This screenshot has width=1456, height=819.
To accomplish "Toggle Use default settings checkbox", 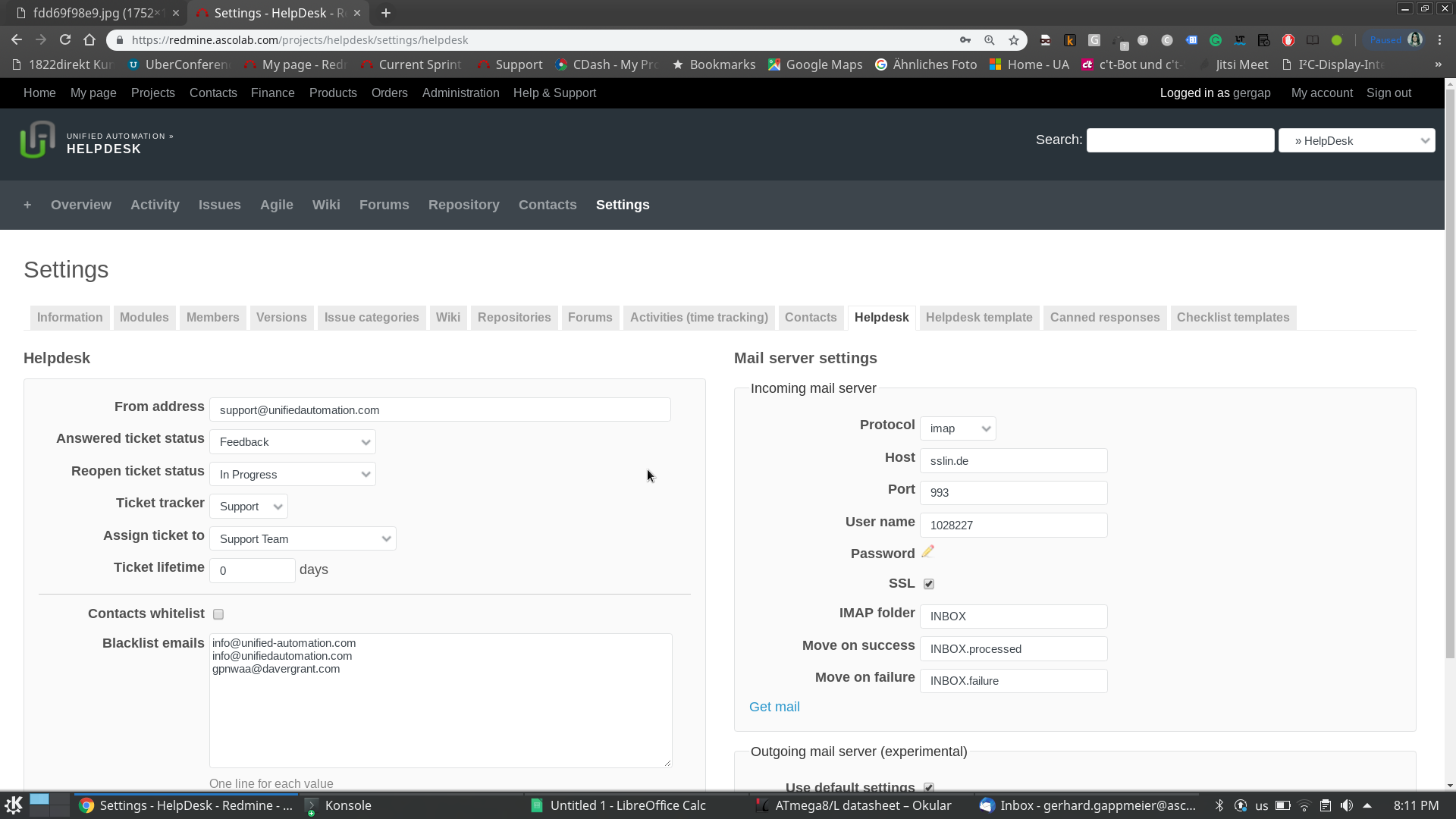I will coord(929,788).
